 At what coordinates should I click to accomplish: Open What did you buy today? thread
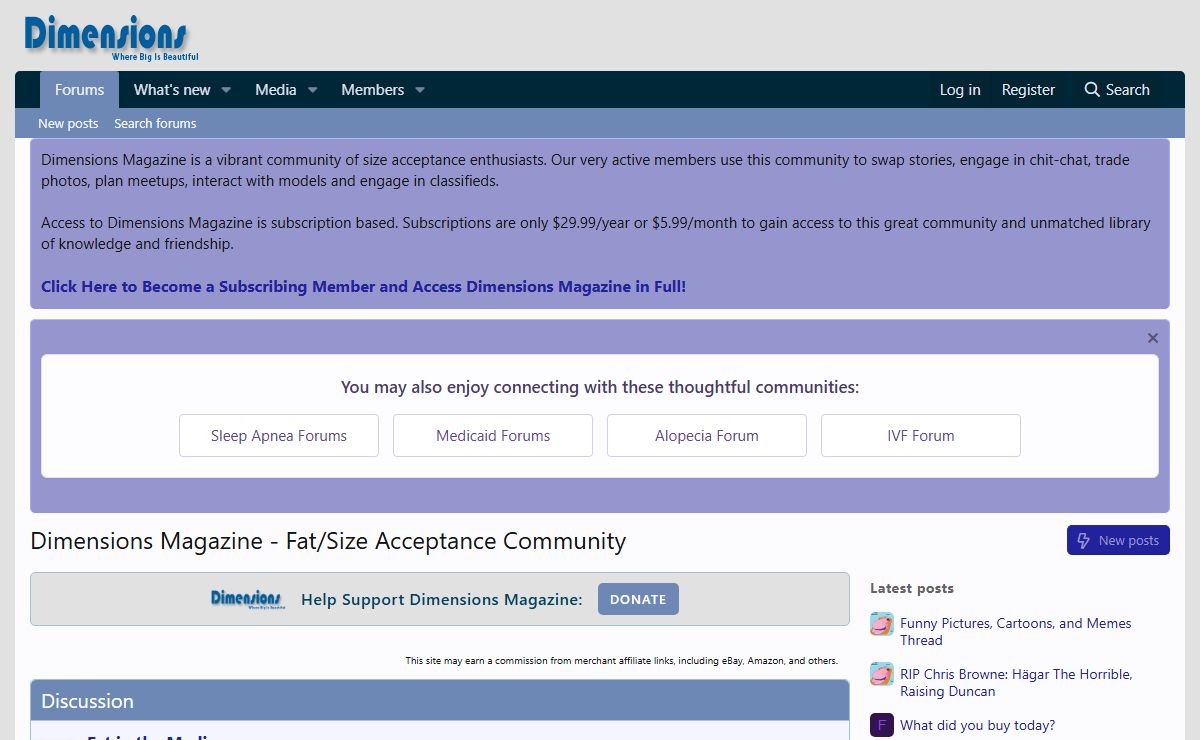click(x=977, y=726)
